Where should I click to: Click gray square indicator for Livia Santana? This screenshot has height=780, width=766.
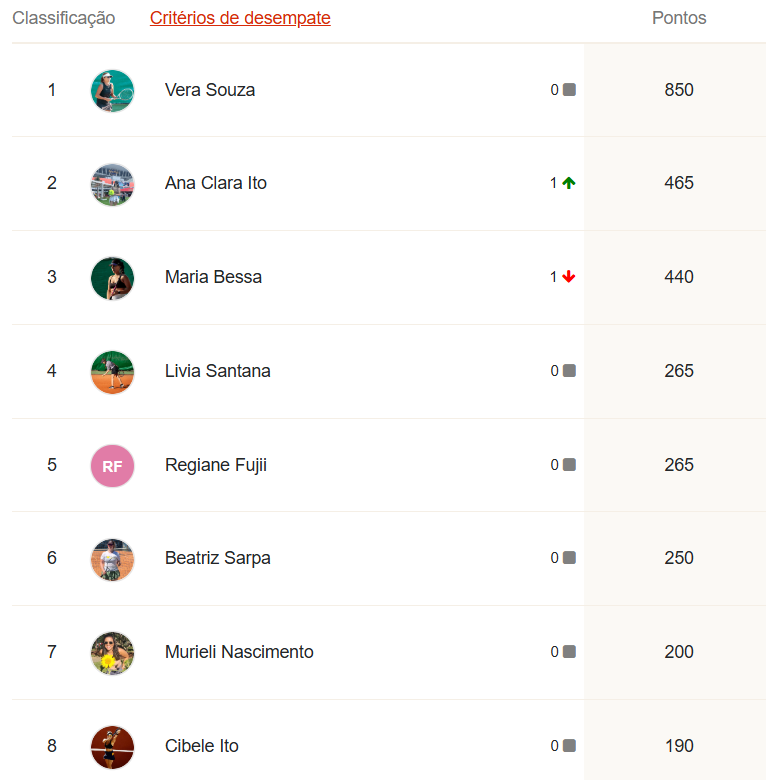569,371
